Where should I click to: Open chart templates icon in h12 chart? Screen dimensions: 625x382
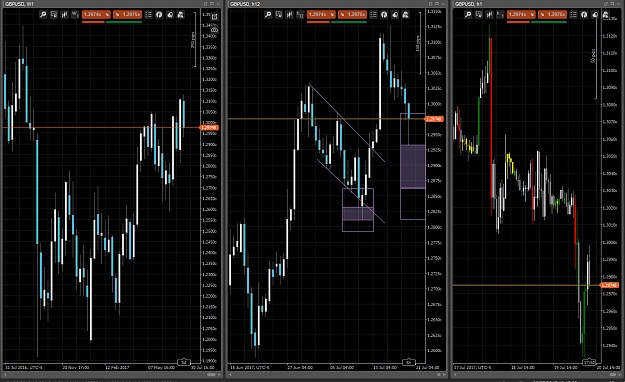tap(279, 15)
